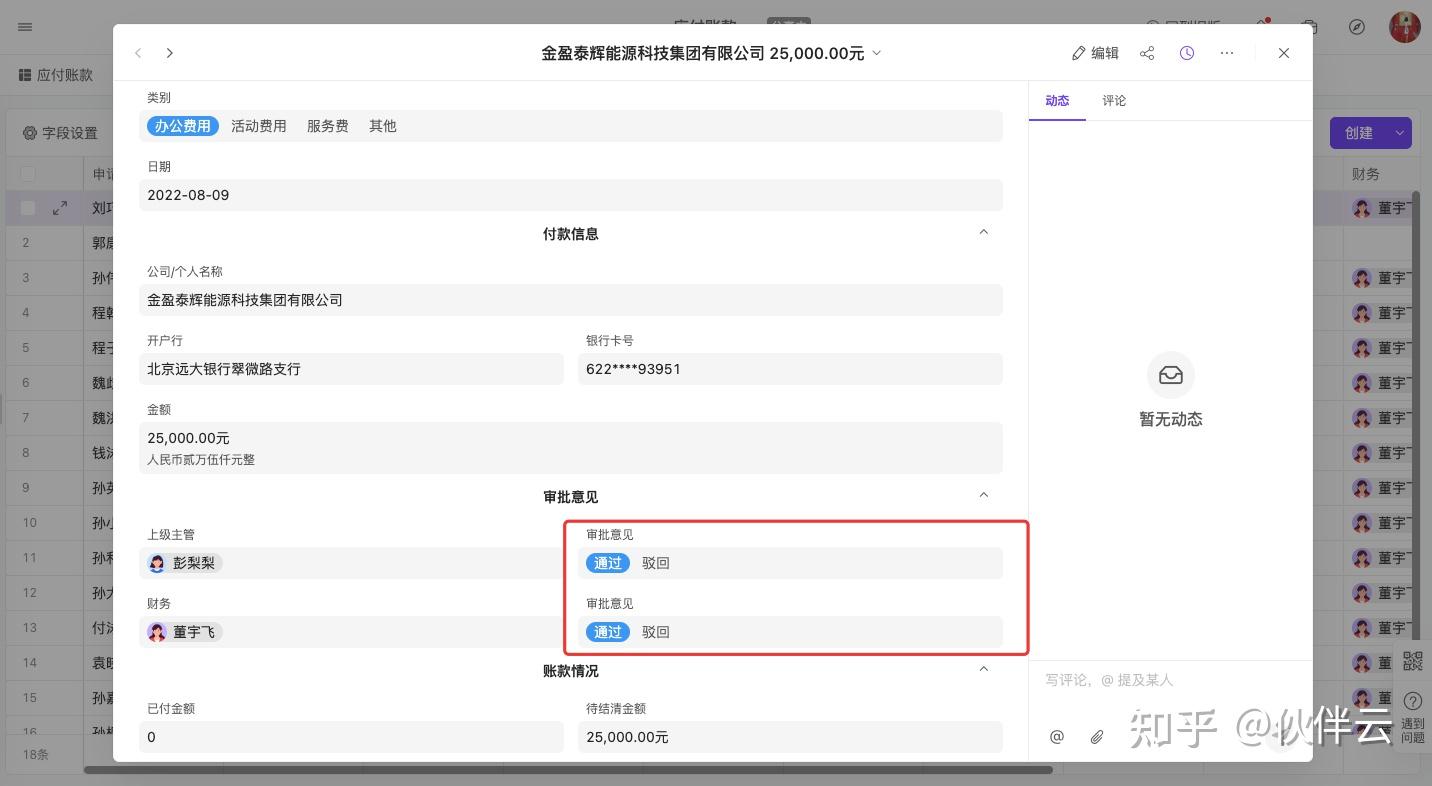
Task: Open the hamburger menu in background window
Action: (x=25, y=27)
